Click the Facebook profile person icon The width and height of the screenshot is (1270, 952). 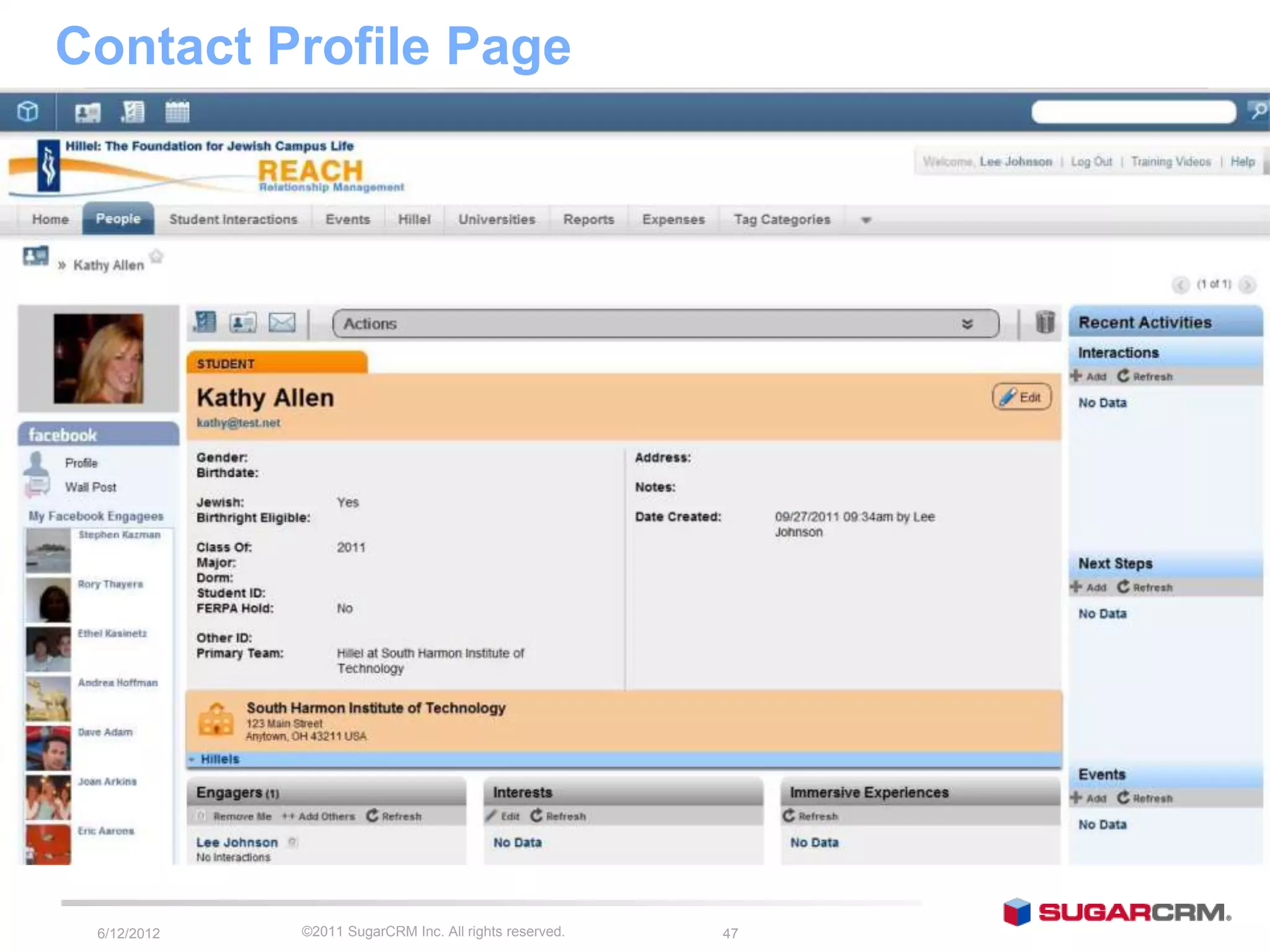(x=37, y=464)
